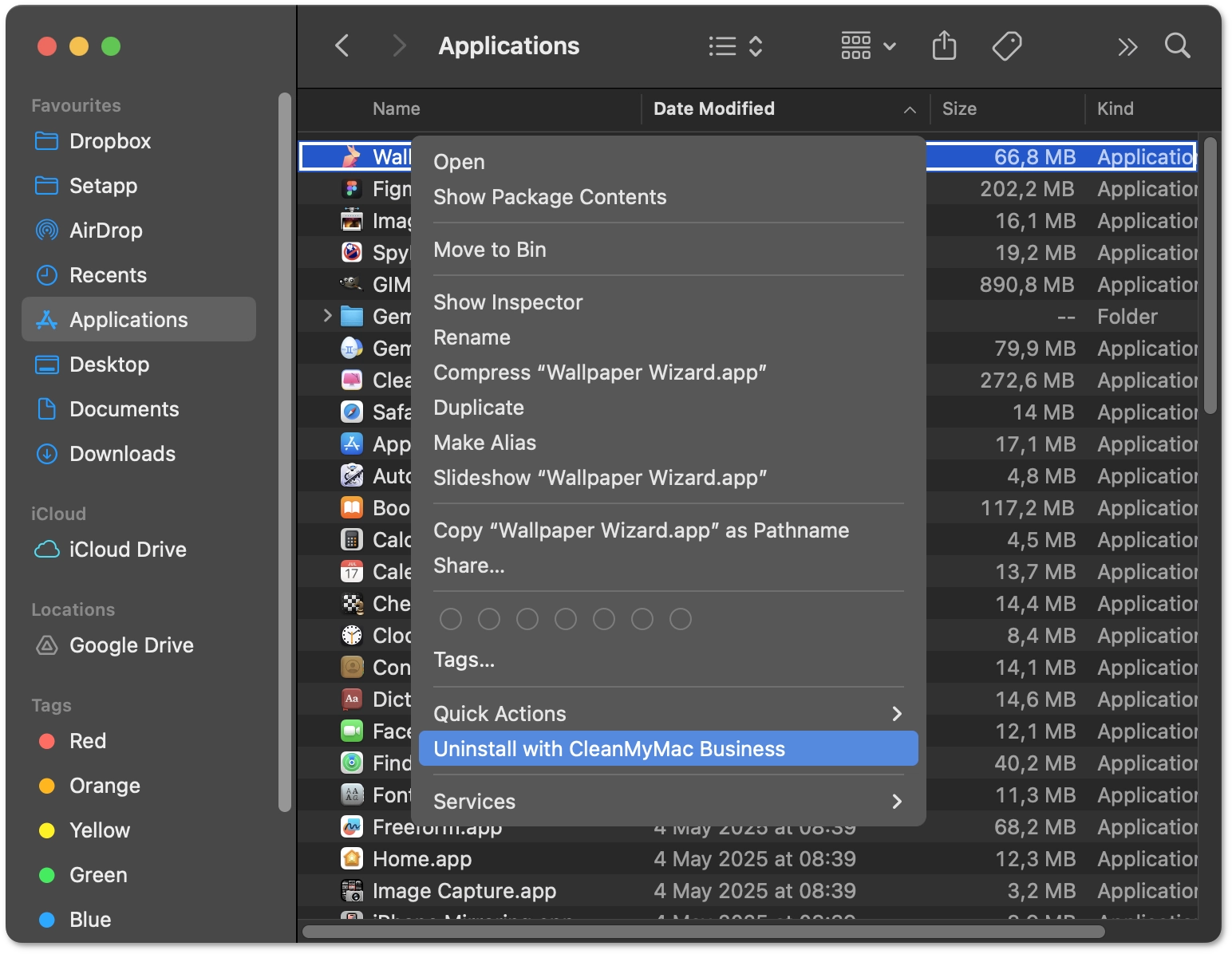The width and height of the screenshot is (1232, 954).
Task: Click the second tag circle in menu
Action: coord(489,619)
